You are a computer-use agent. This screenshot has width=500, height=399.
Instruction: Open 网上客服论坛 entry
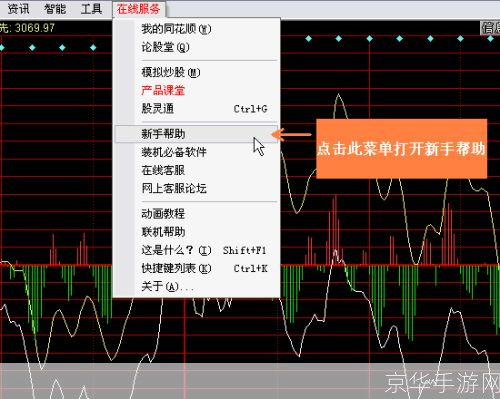tap(197, 188)
